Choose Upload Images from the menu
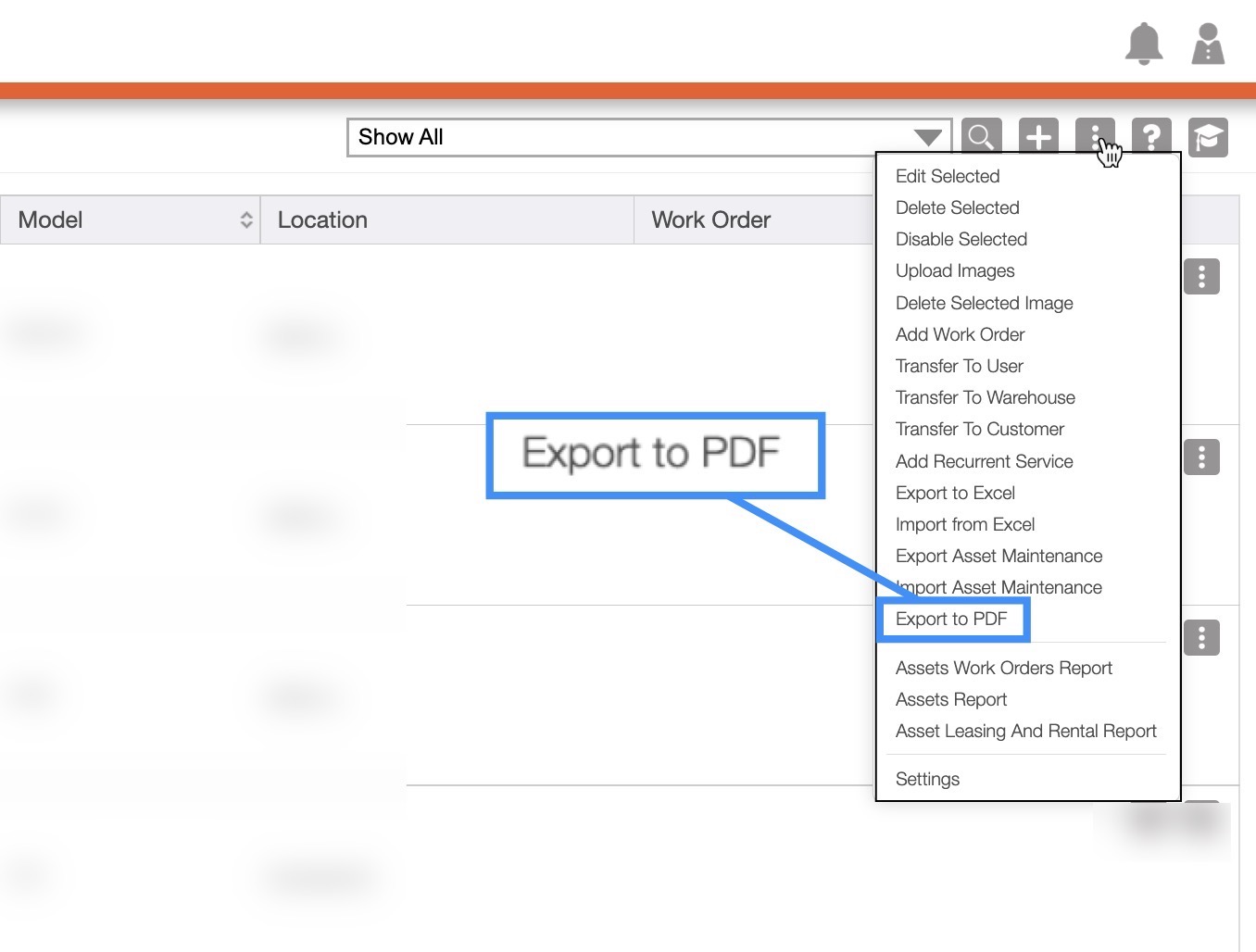The image size is (1256, 952). pyautogui.click(x=955, y=270)
